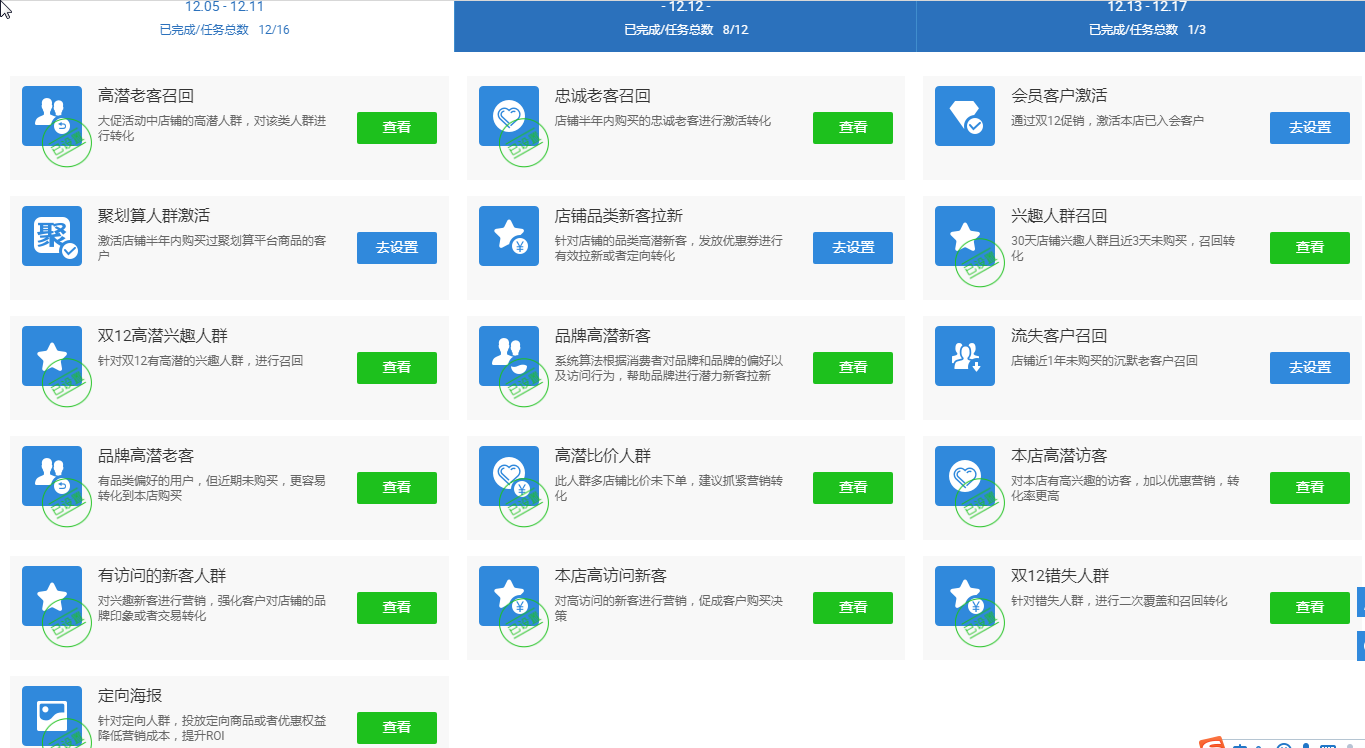Click 查看 for 有访问的新客人群
Viewport: 1365px width, 748px height.
[x=397, y=608]
